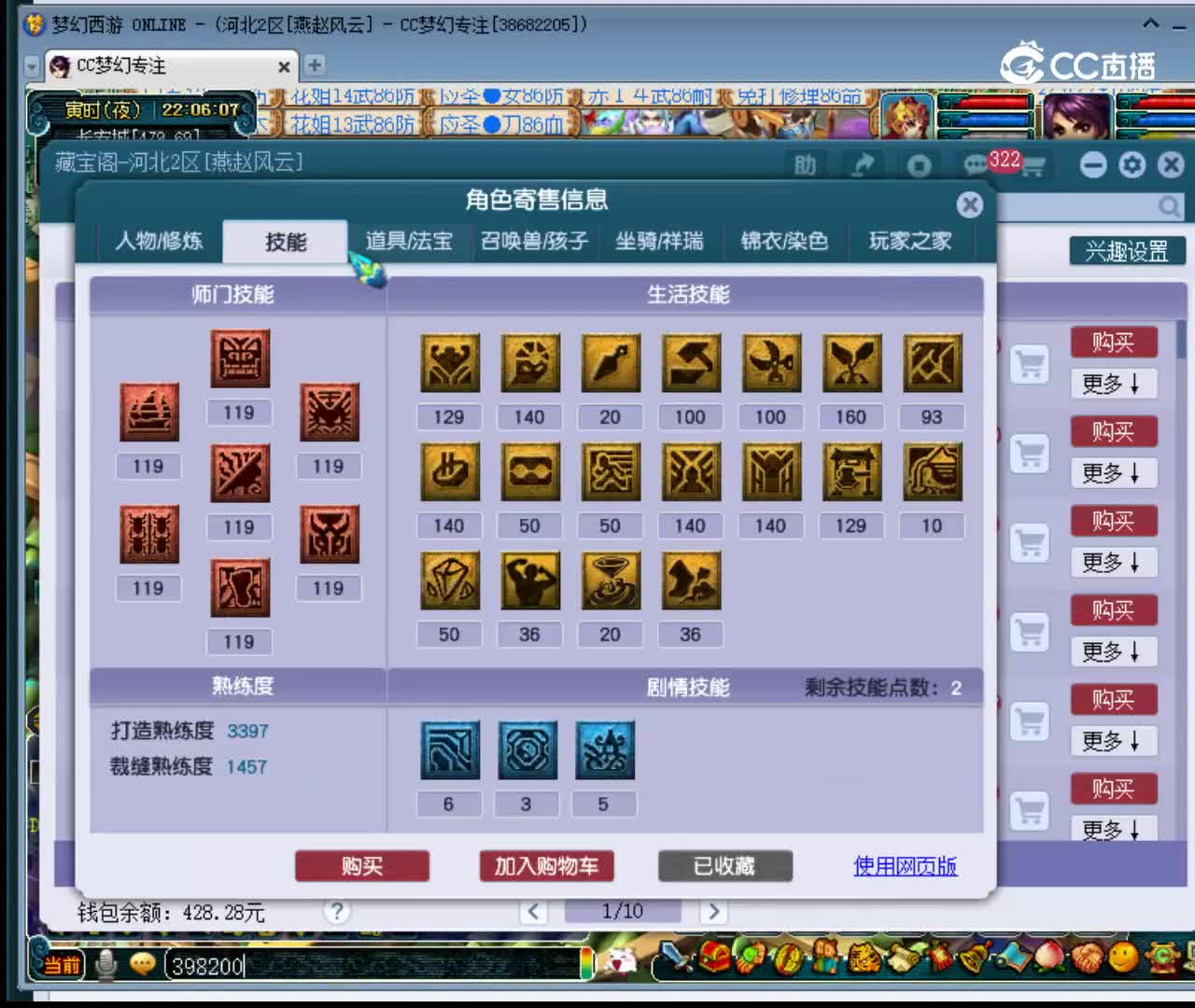Add first listing via its cart icon

pos(1030,364)
